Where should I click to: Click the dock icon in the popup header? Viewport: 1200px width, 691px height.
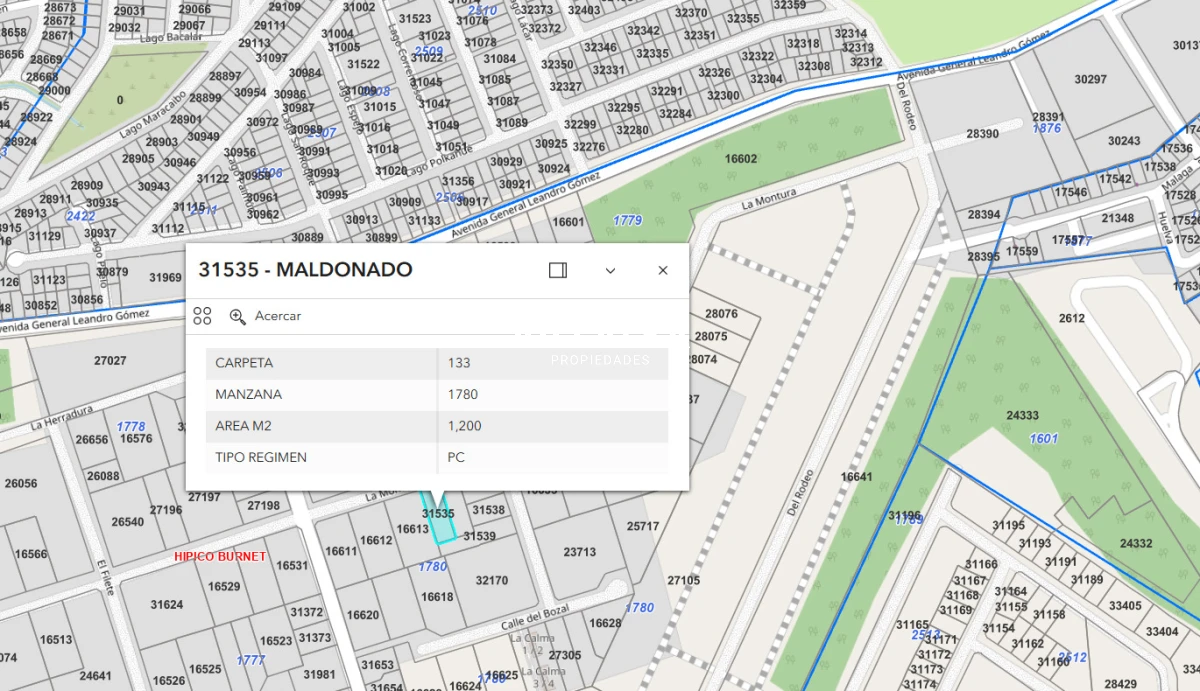(x=557, y=270)
